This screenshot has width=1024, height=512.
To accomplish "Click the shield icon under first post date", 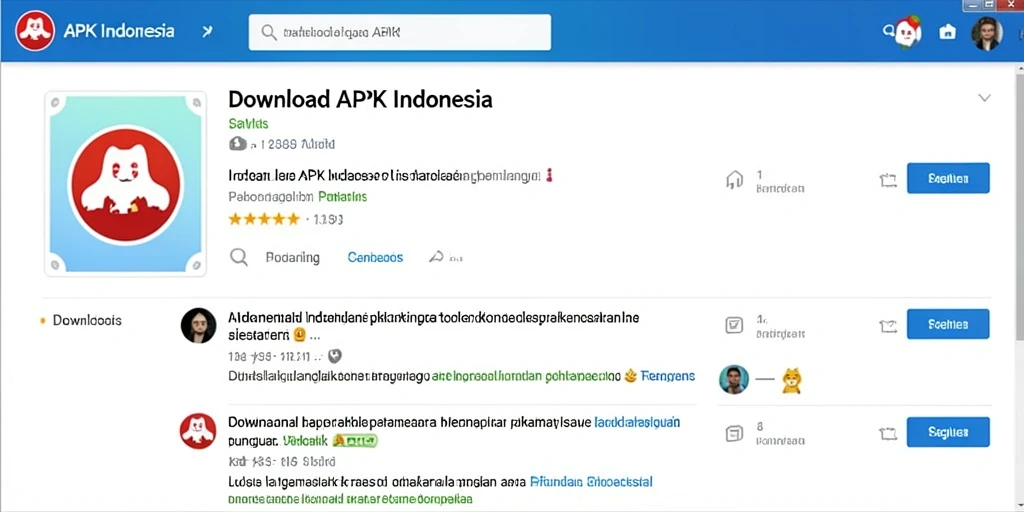I will [x=335, y=357].
